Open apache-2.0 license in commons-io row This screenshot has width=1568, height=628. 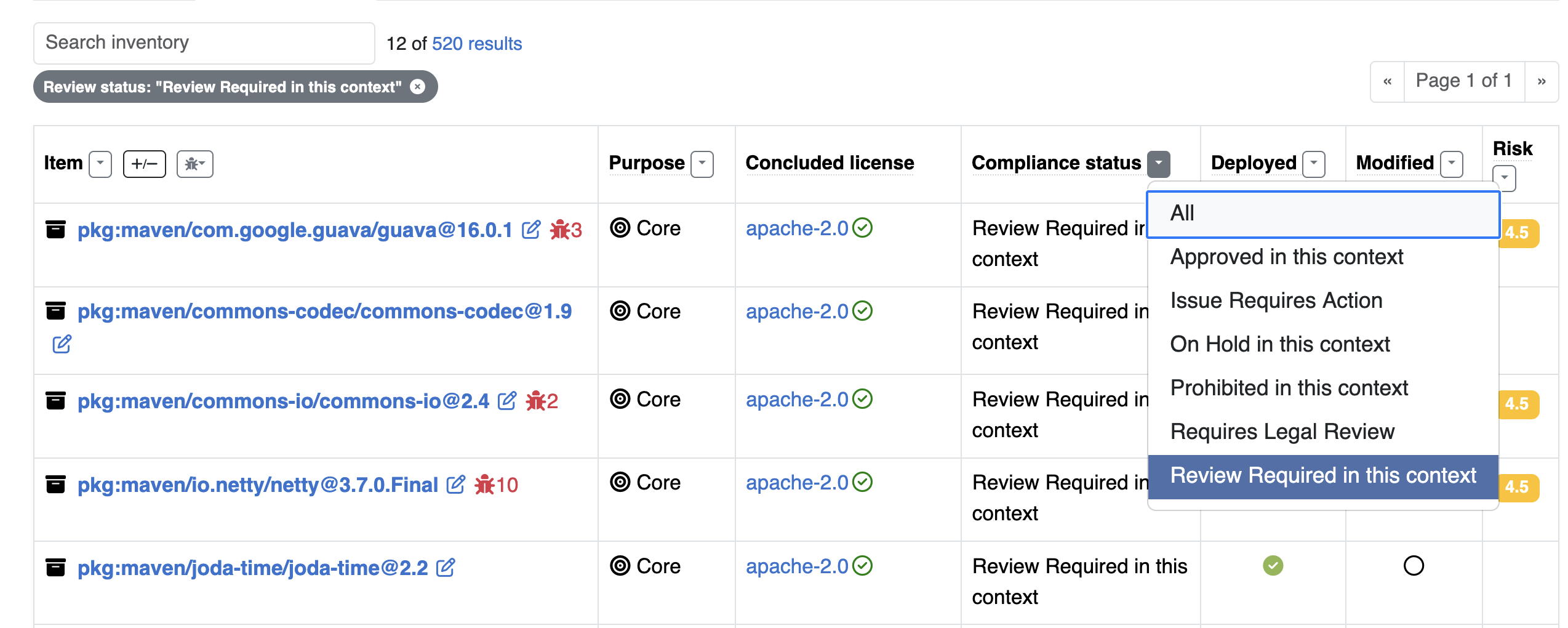[x=798, y=400]
